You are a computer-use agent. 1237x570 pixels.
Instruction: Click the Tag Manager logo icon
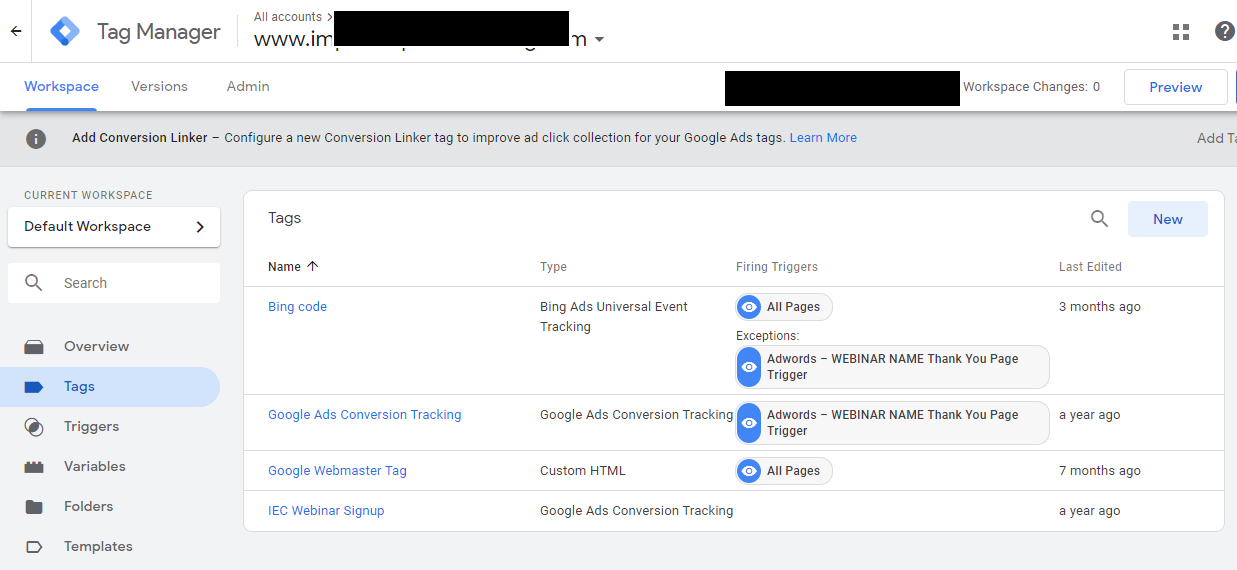tap(65, 31)
